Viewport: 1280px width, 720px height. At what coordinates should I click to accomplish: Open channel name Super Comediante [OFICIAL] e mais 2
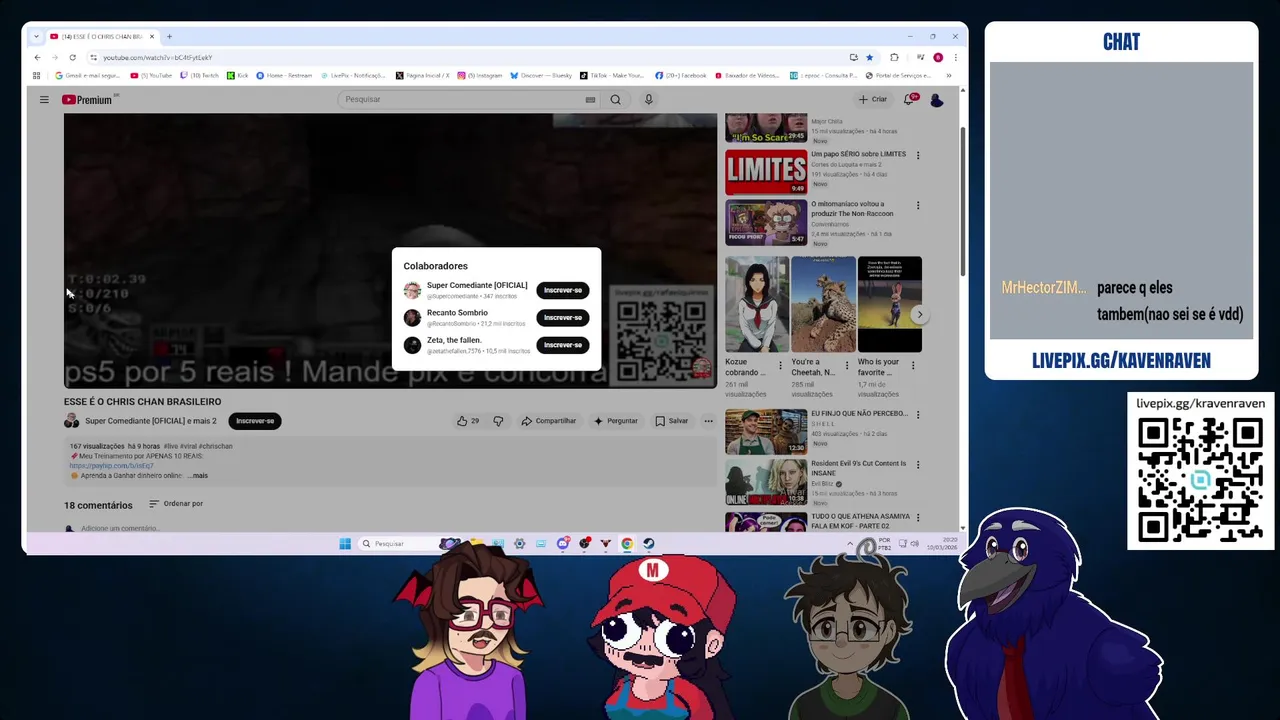(x=151, y=421)
